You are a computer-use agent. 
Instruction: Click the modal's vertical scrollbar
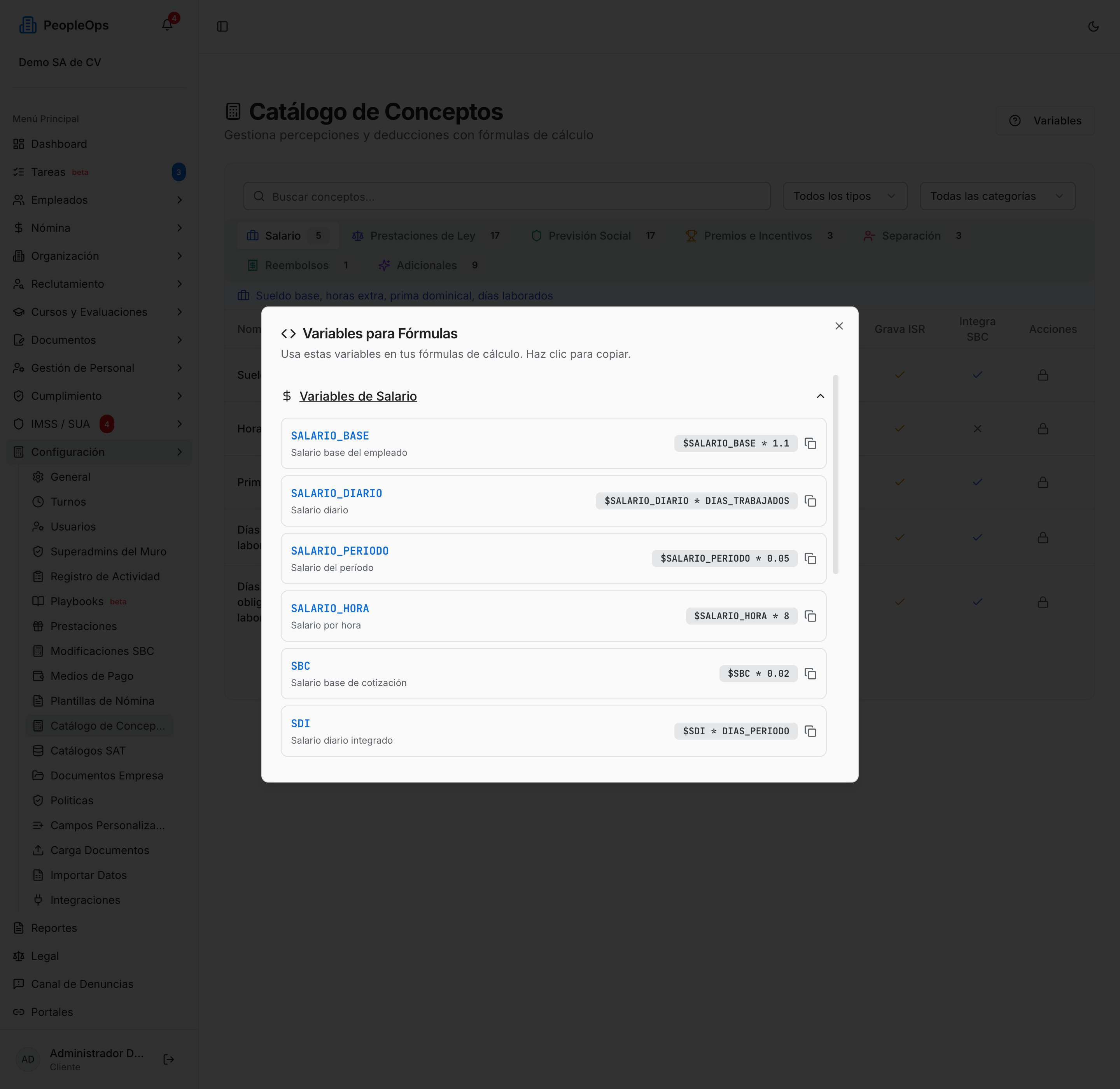(835, 474)
